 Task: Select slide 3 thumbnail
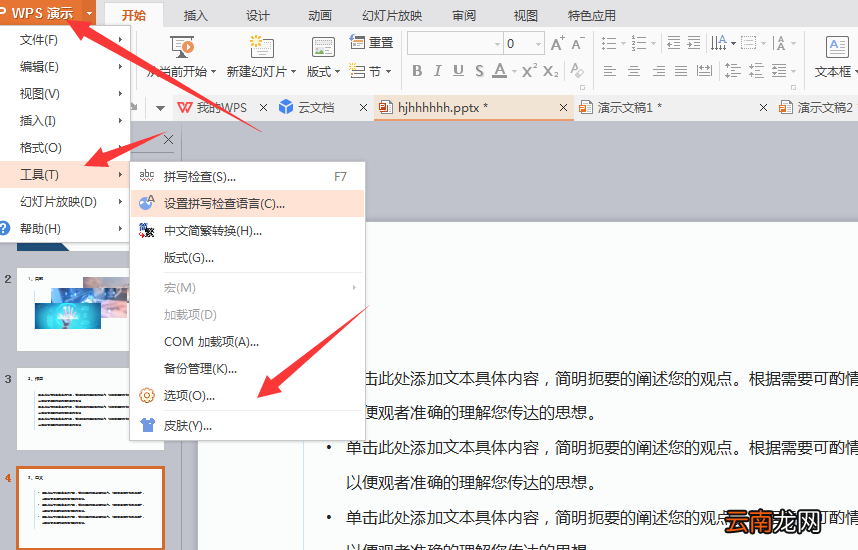[73, 409]
